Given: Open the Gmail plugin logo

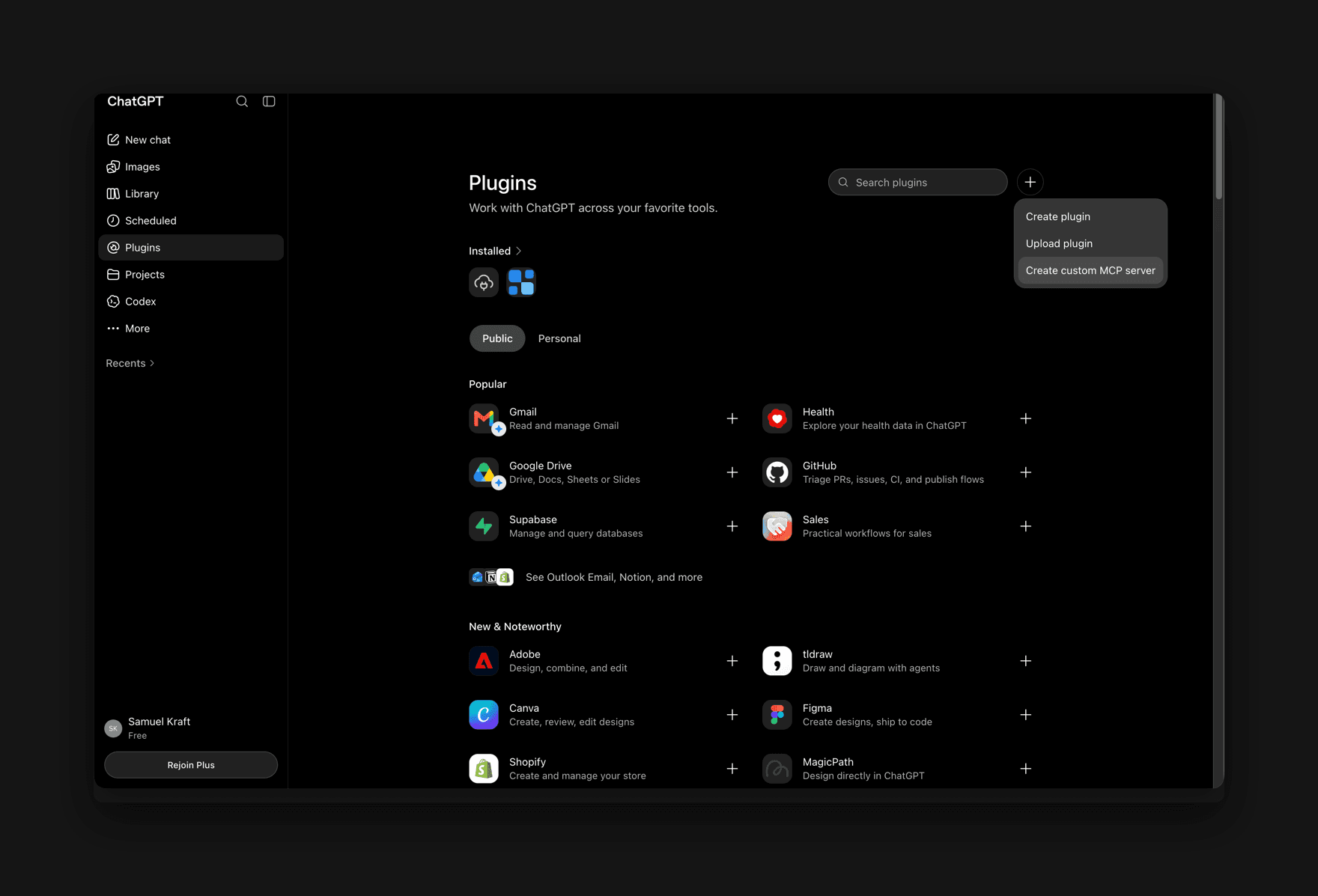Looking at the screenshot, I should point(484,418).
